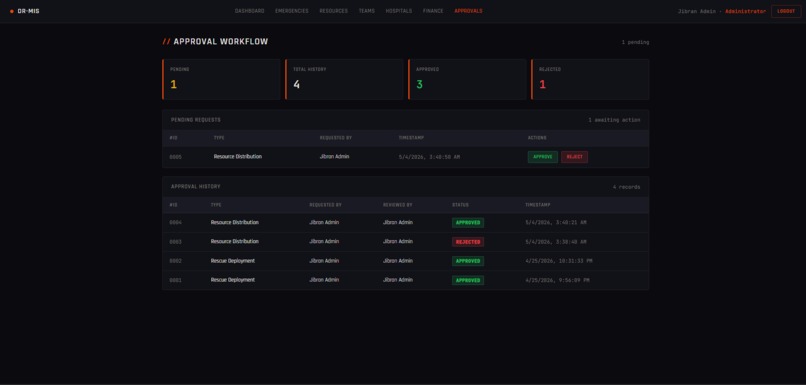Click the Reviewed By column header
Viewport: 806px width, 385px height.
point(397,205)
